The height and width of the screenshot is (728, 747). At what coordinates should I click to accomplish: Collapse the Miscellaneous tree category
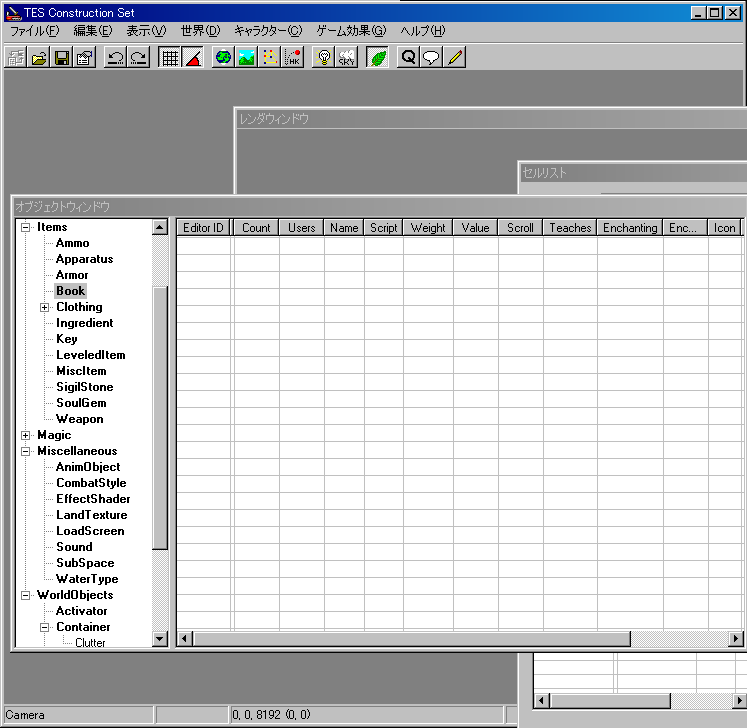[26, 451]
